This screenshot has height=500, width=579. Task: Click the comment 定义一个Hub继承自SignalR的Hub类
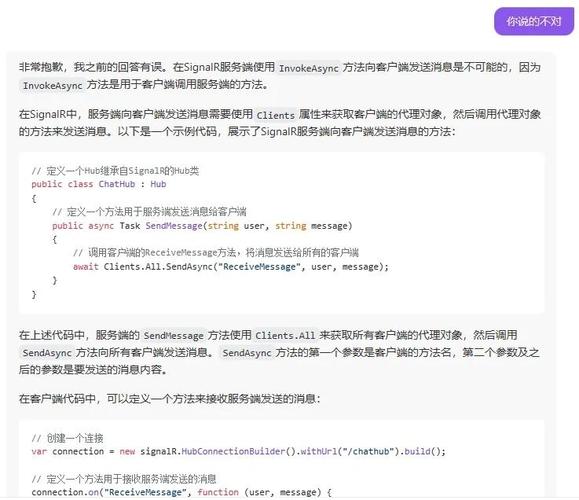115,171
